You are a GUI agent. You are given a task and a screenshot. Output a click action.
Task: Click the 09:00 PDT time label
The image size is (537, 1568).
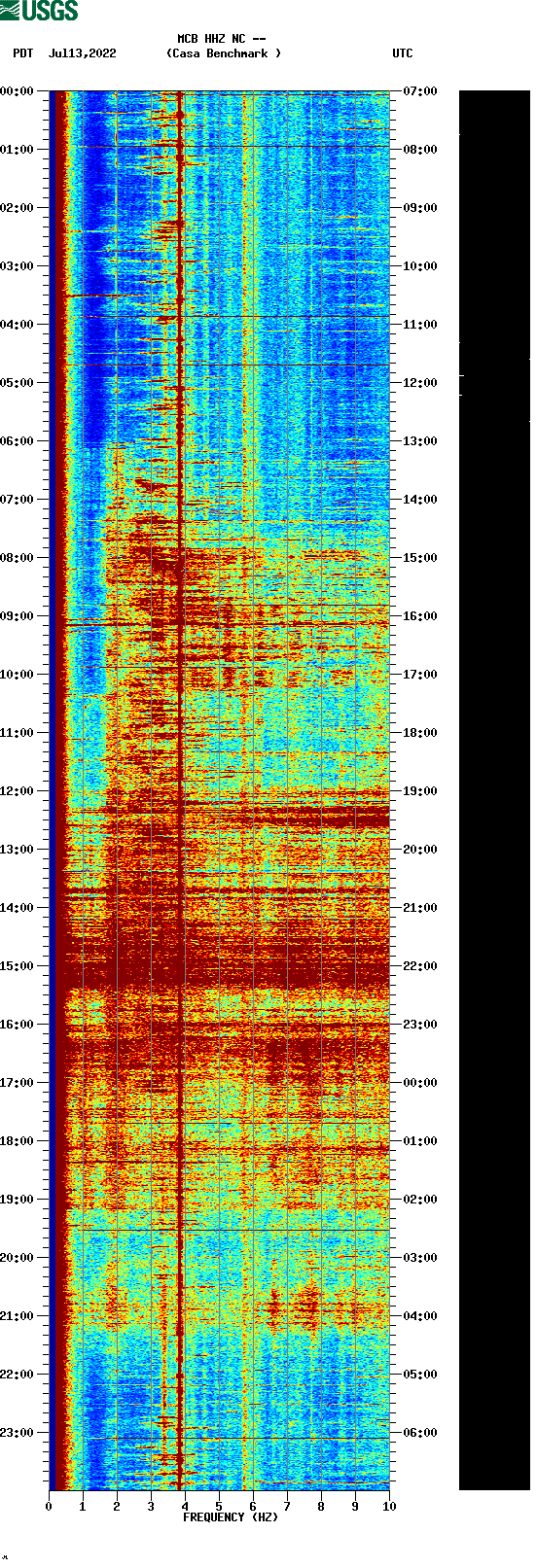click(x=18, y=616)
